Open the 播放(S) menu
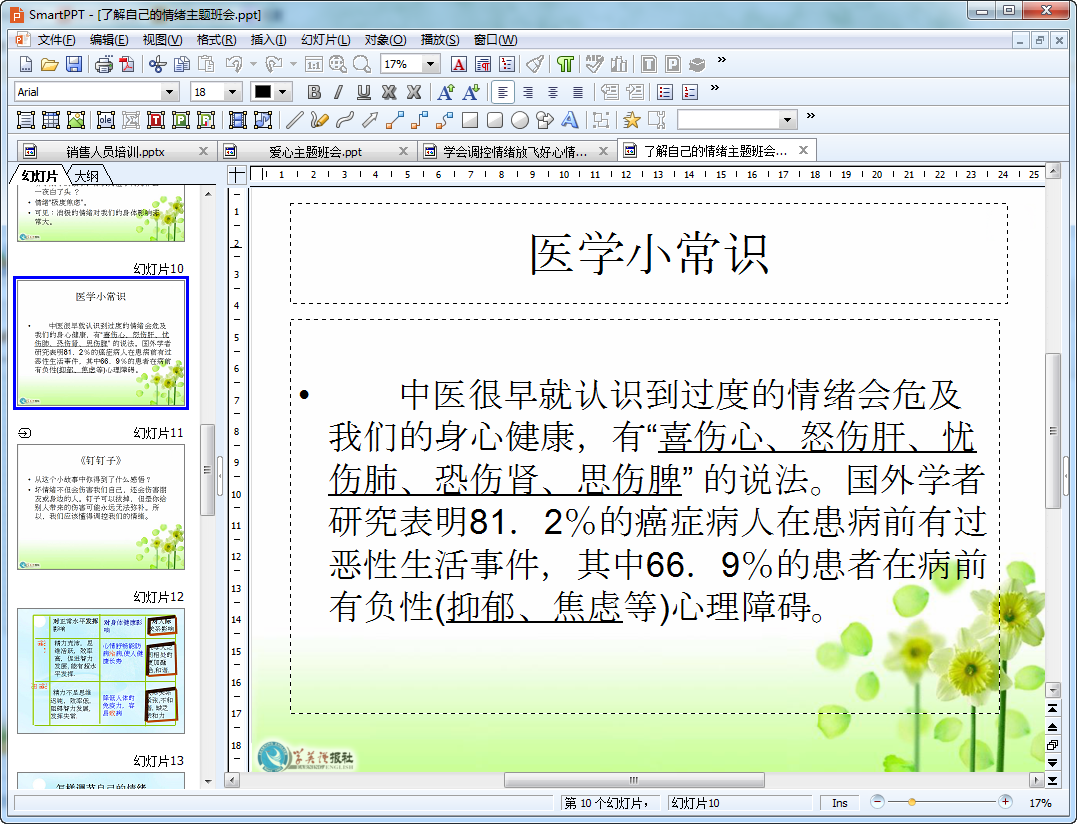Image resolution: width=1077 pixels, height=824 pixels. [440, 40]
